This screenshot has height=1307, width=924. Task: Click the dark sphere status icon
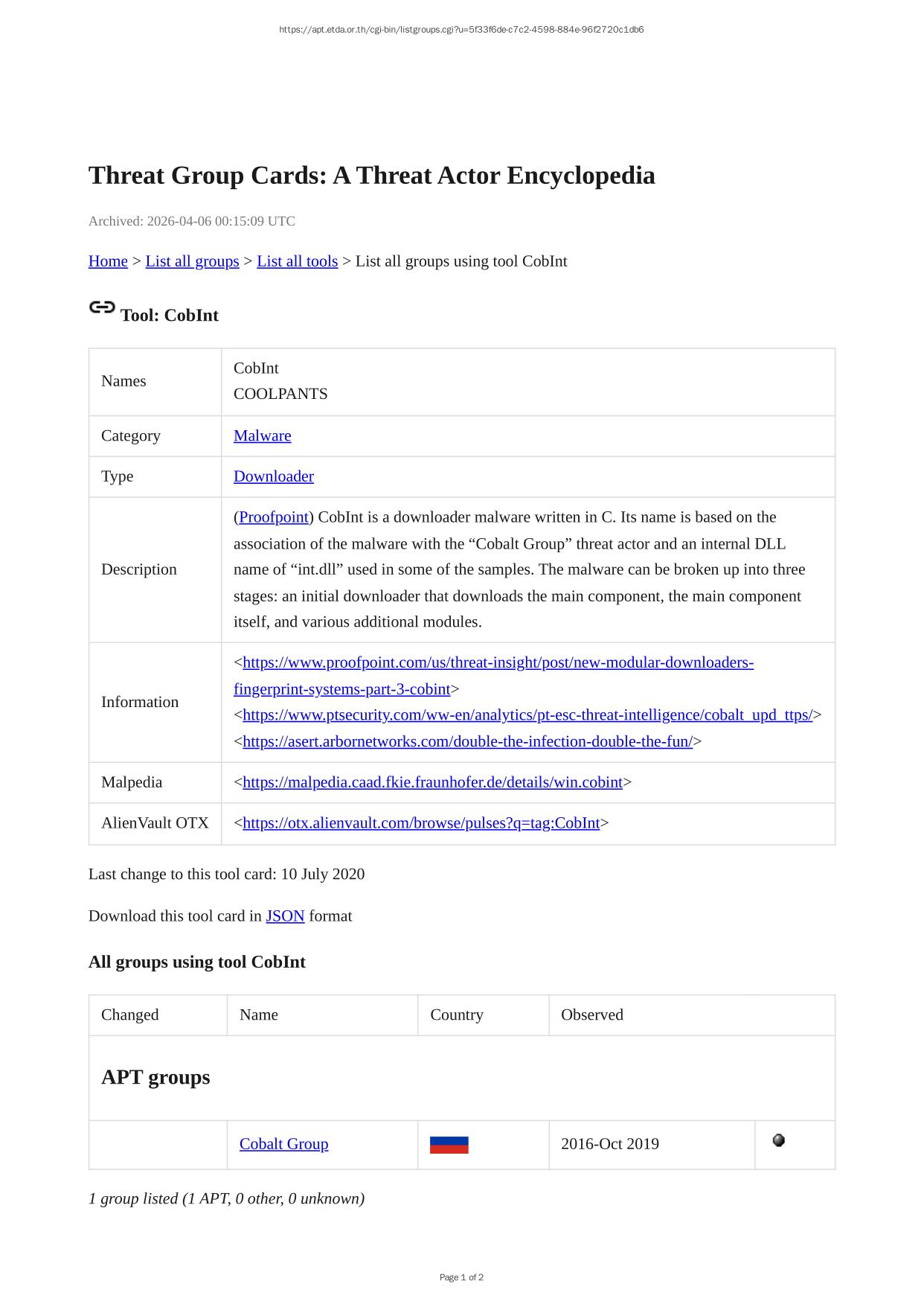click(778, 1140)
